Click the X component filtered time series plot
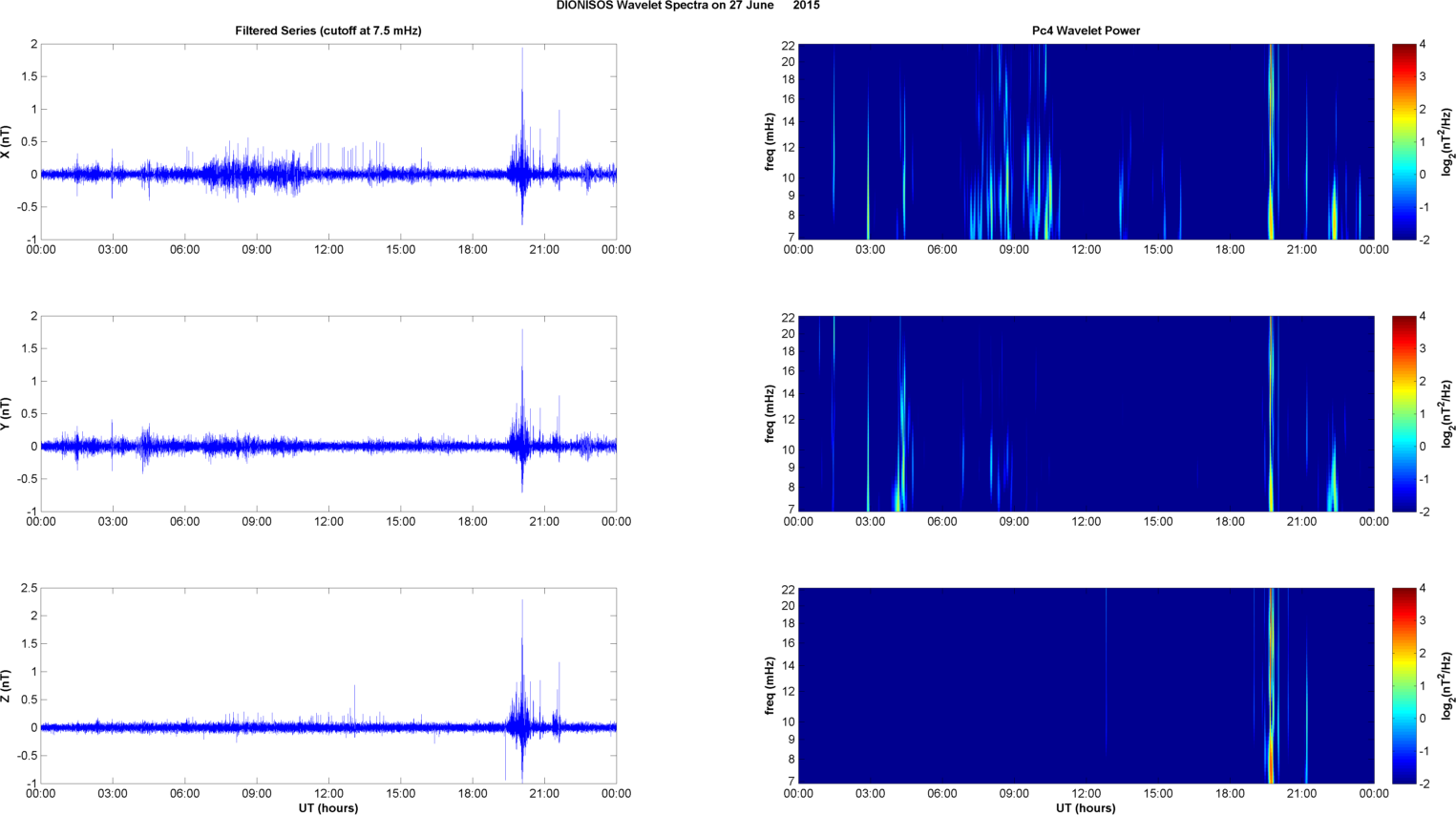1456x815 pixels. pyautogui.click(x=328, y=141)
